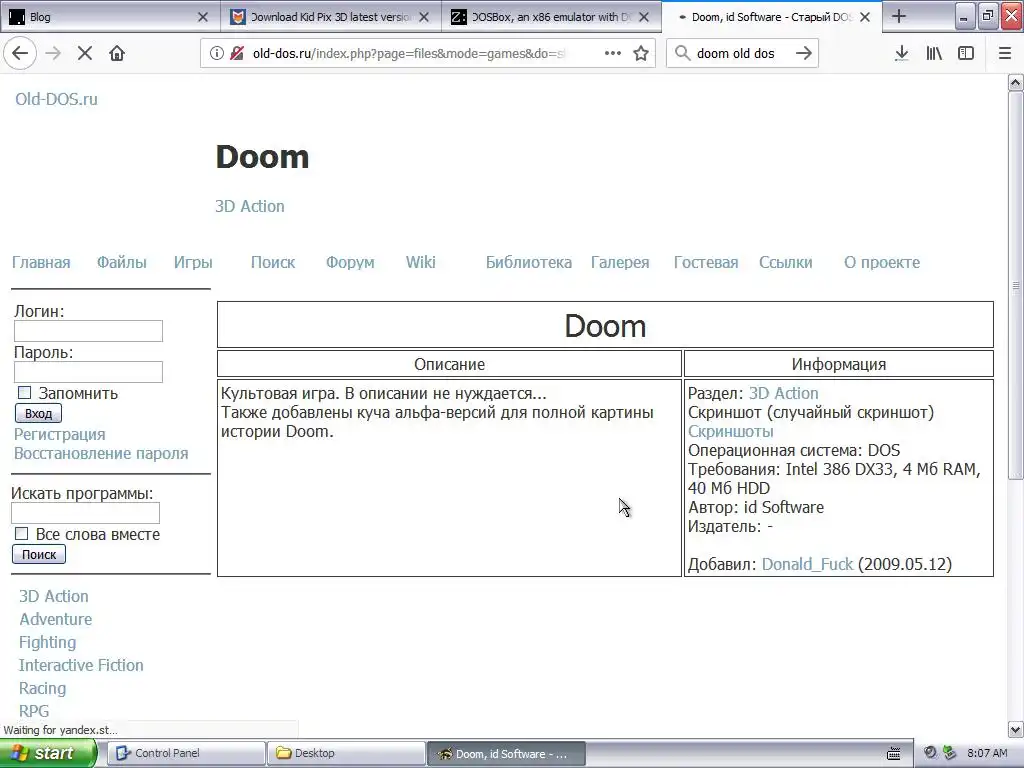Open the Fighting category link
1024x768 pixels.
(x=48, y=643)
